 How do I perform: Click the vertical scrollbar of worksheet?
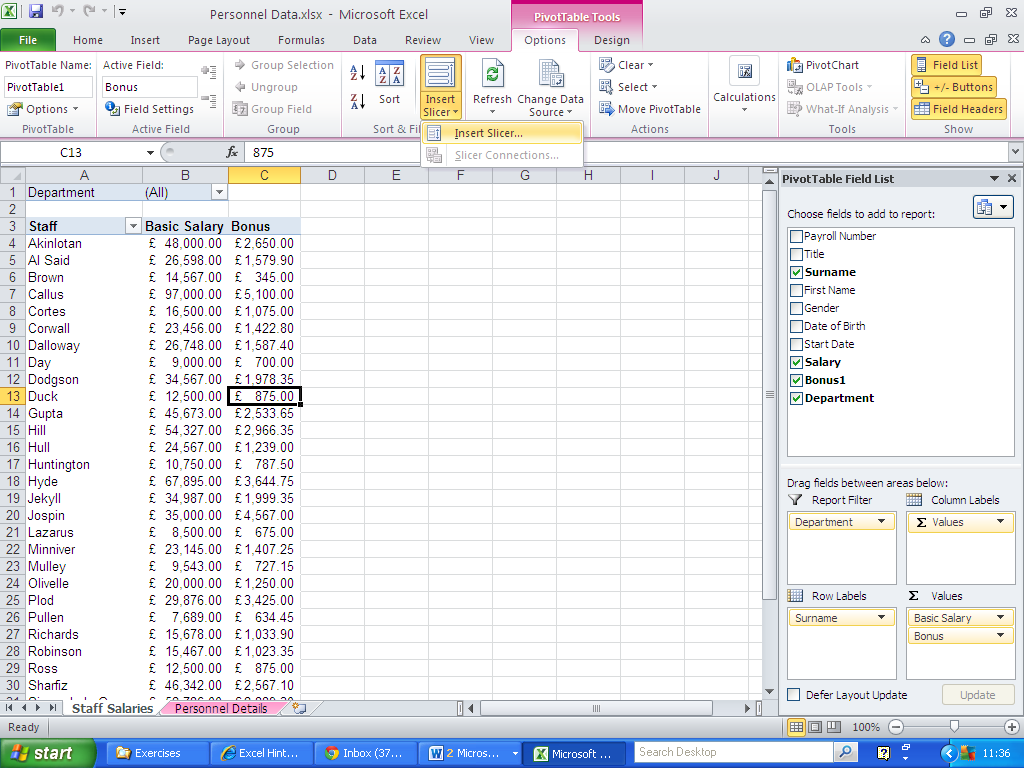tap(769, 394)
